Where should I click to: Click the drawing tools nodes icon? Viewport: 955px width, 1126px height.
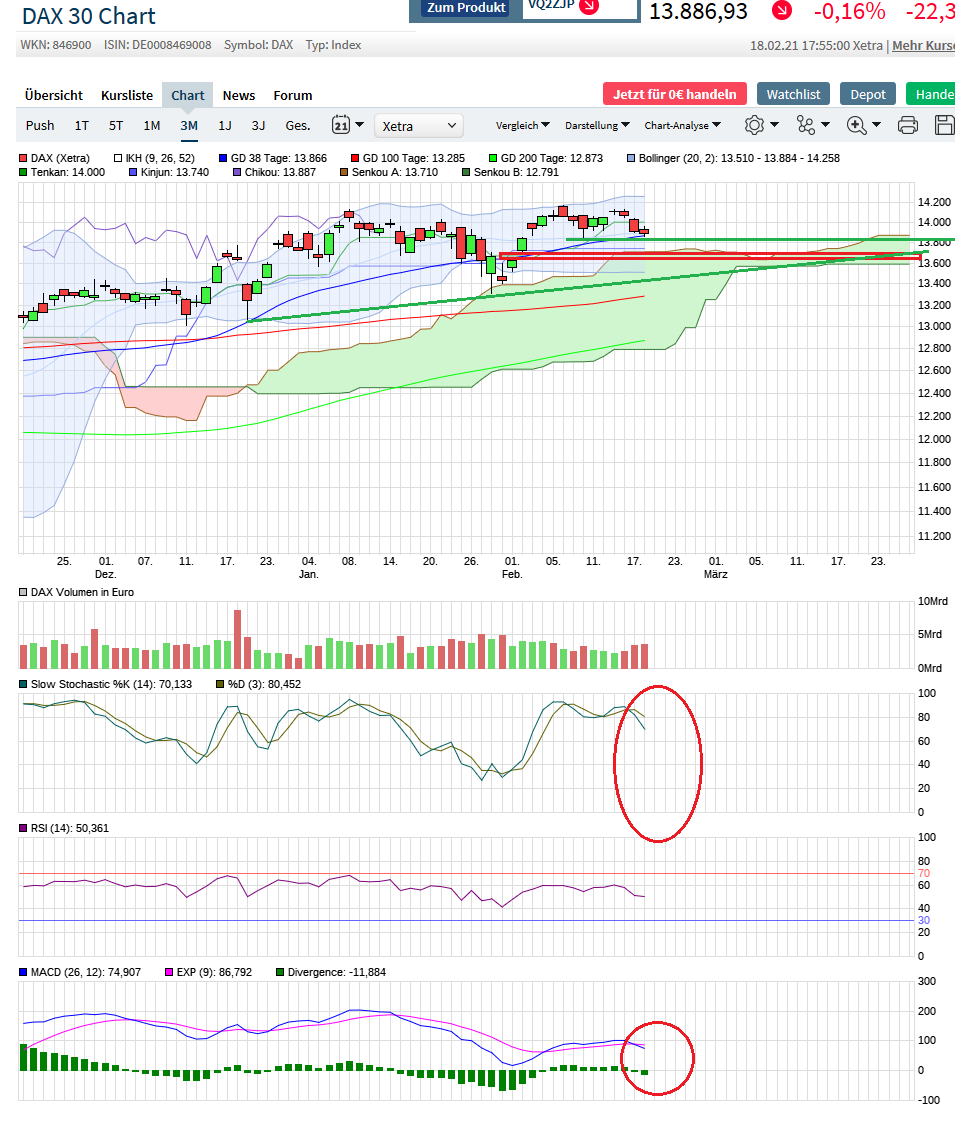pyautogui.click(x=806, y=125)
